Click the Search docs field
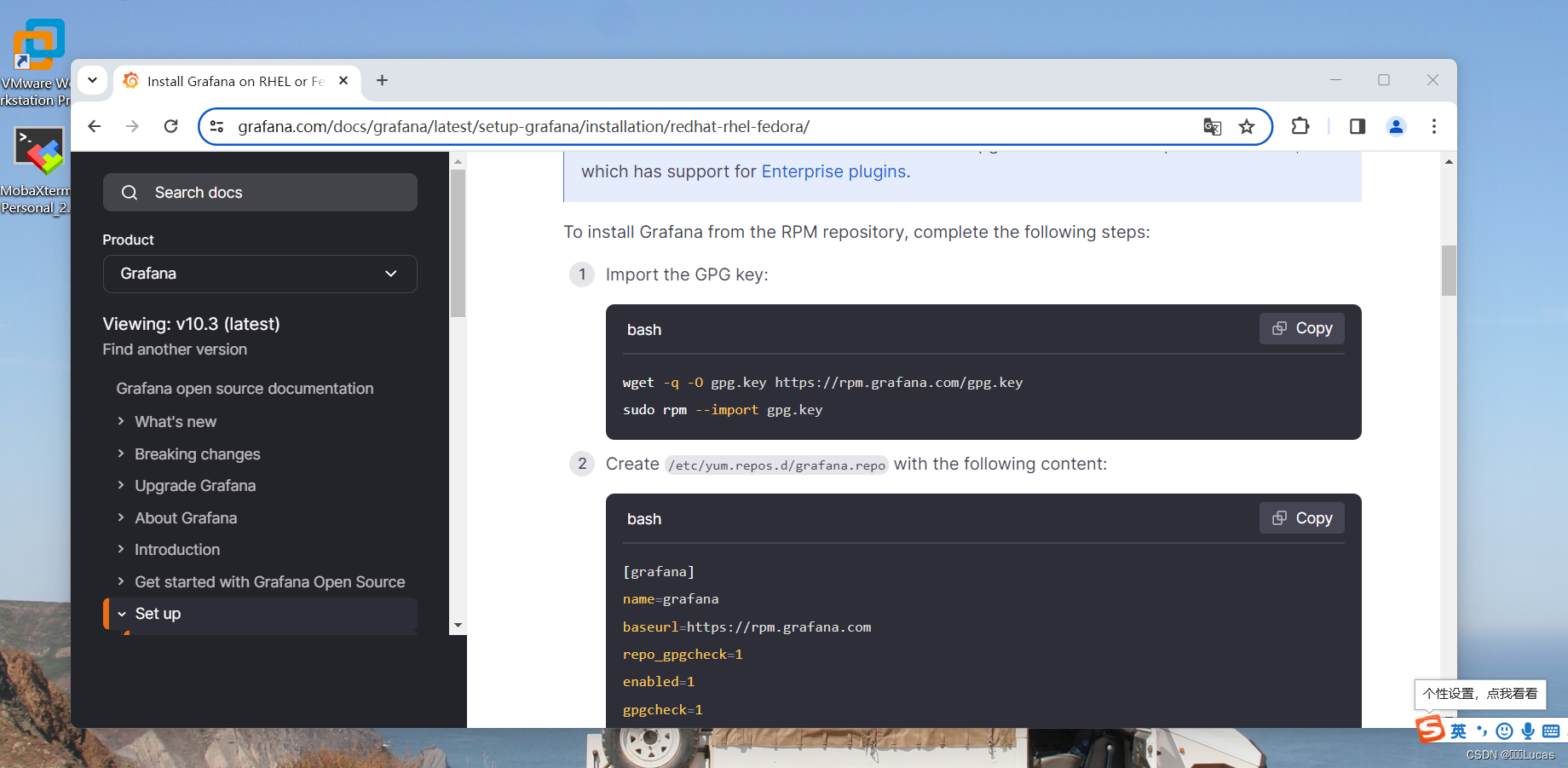1568x768 pixels. click(x=260, y=193)
